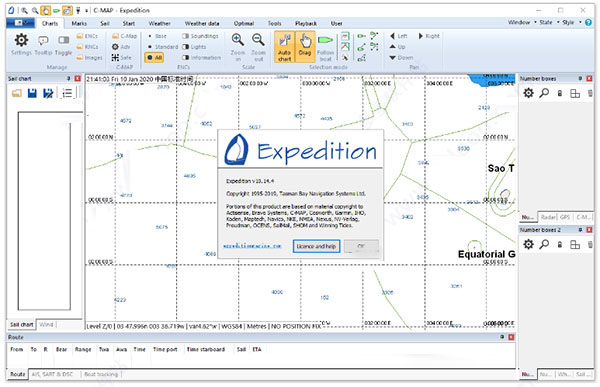Switch to the Wind tab below sail chart

46,324
